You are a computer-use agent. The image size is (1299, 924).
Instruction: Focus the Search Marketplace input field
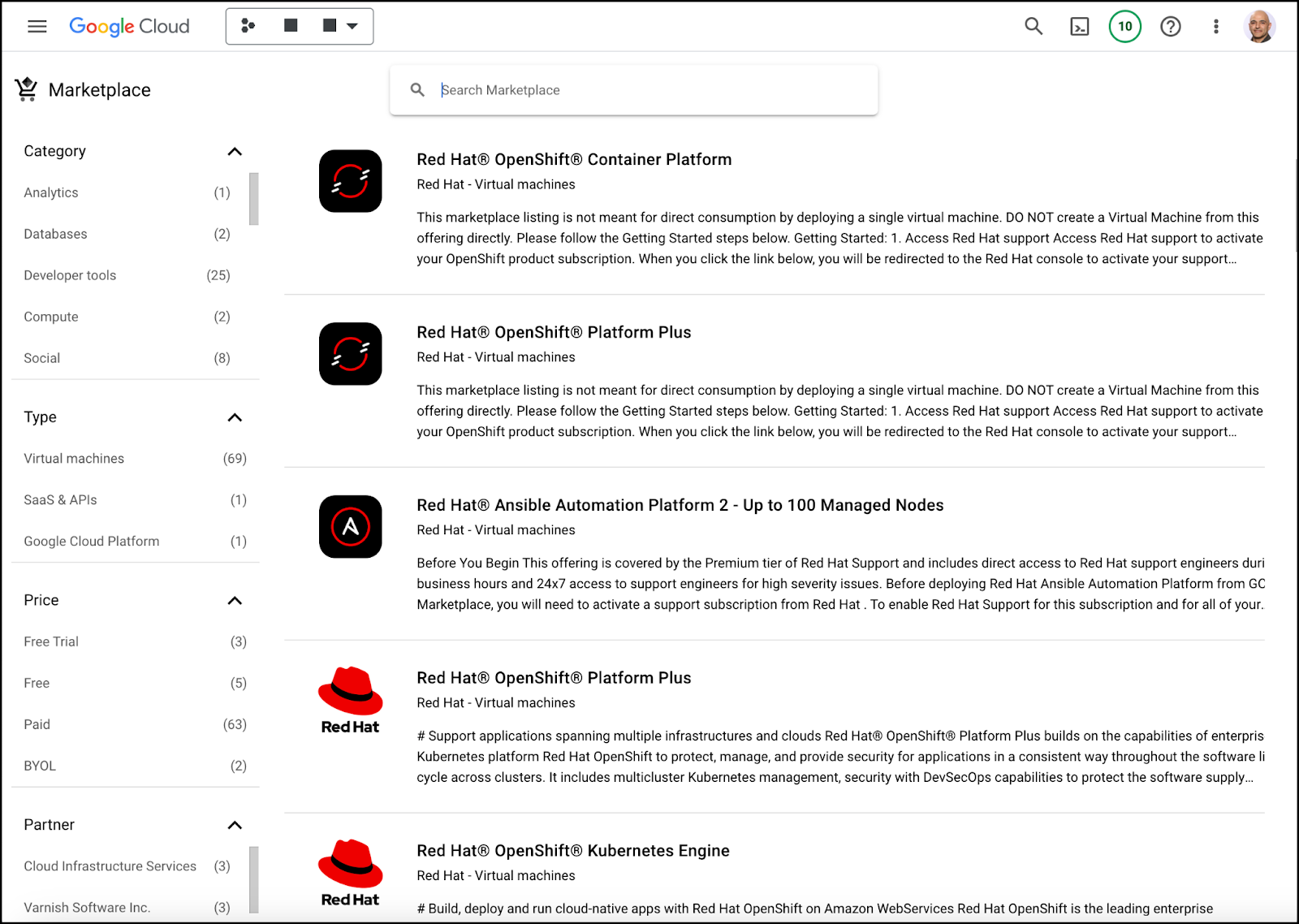633,90
